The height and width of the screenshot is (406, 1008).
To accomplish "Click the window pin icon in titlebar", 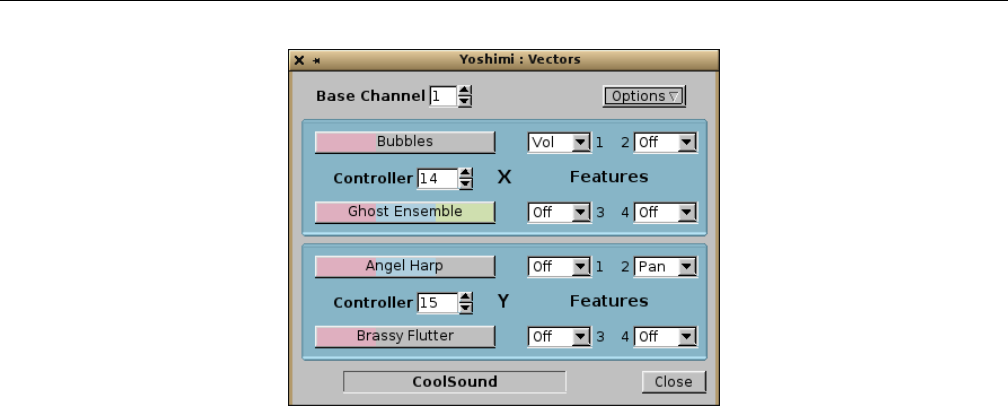I will click(x=317, y=60).
